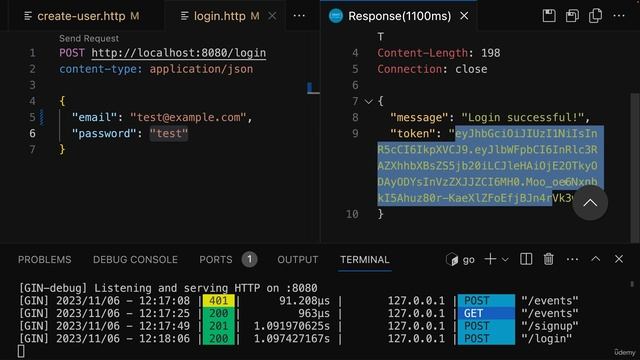Click the Connection: close response header

[432, 69]
